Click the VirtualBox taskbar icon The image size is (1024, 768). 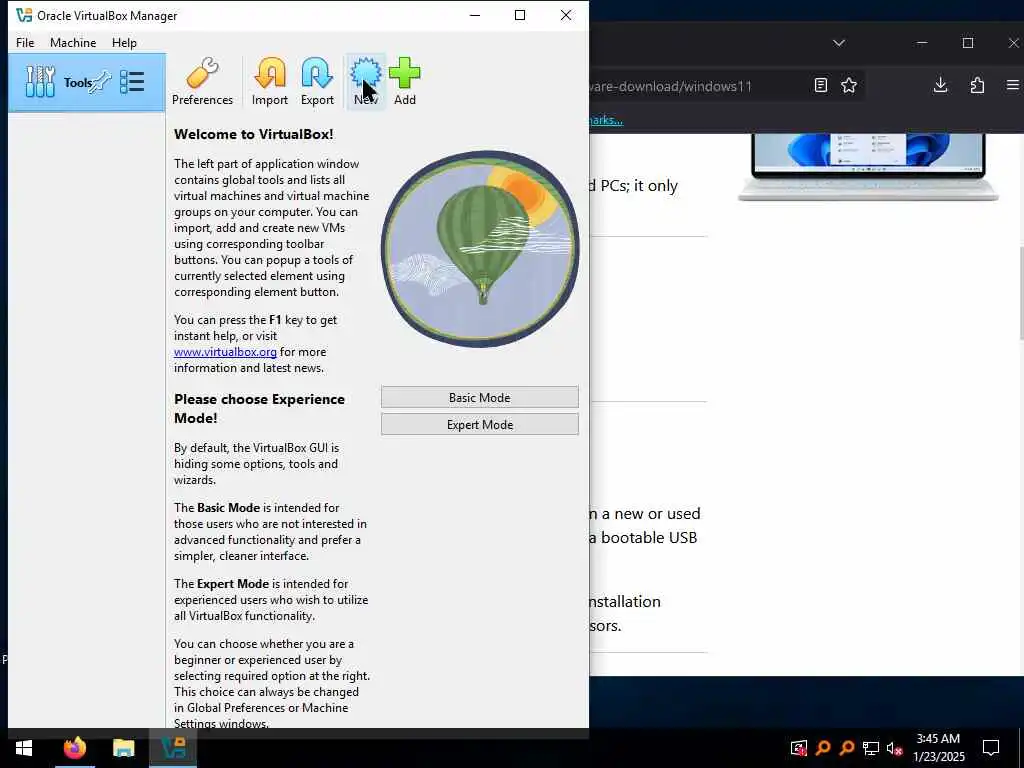click(173, 748)
